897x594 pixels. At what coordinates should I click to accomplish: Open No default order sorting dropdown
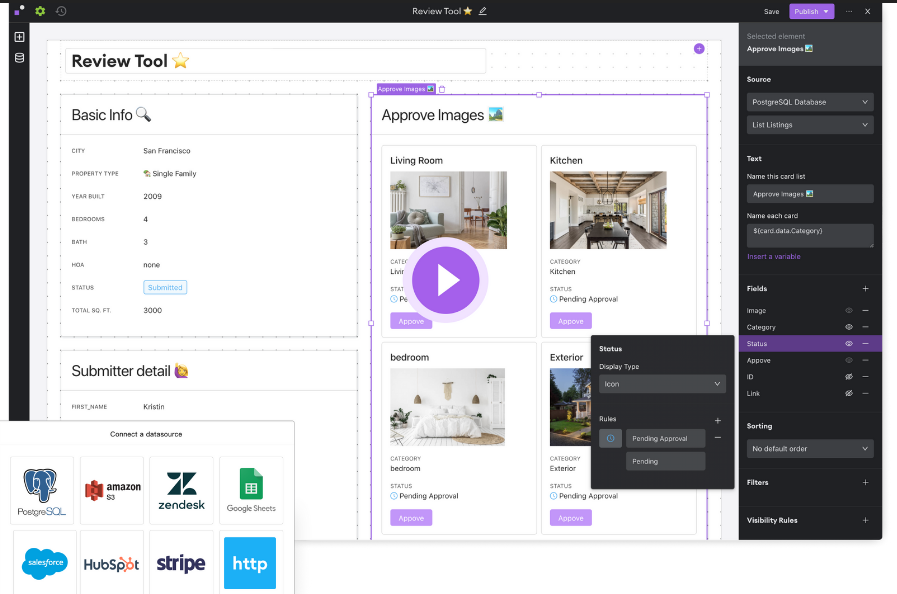pos(810,449)
